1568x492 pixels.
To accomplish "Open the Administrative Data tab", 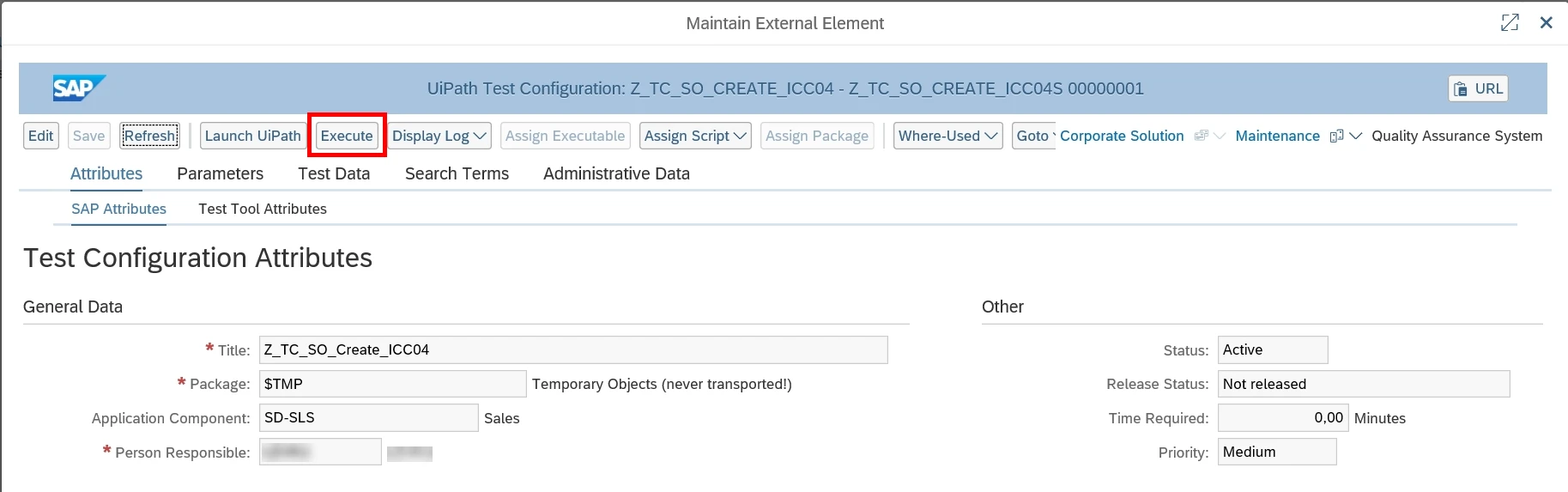I will pyautogui.click(x=616, y=173).
